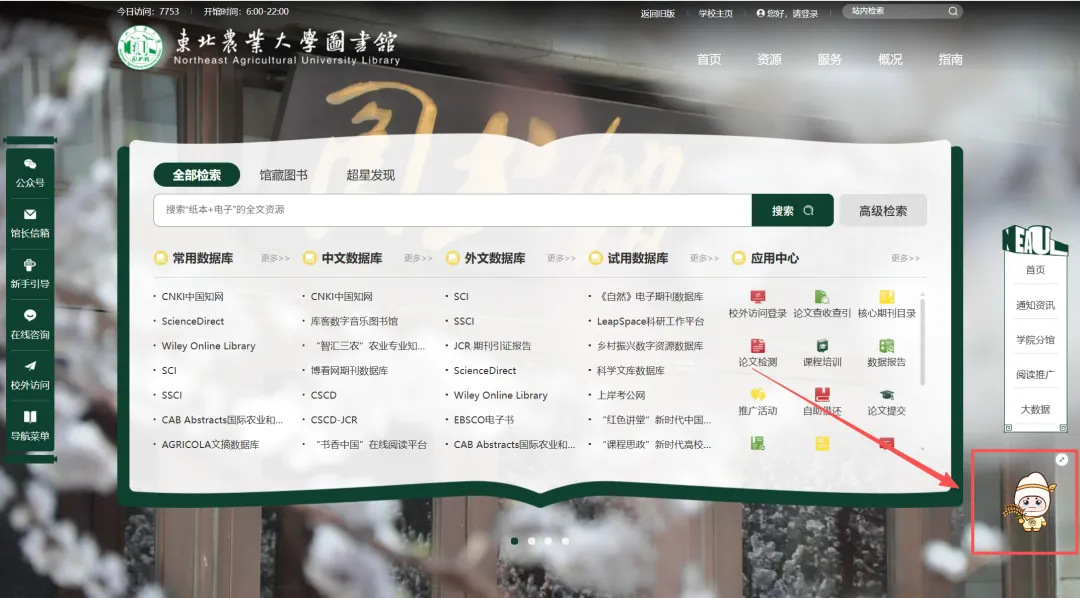Click the site search magnifier icon
The image size is (1080, 598).
(x=953, y=11)
